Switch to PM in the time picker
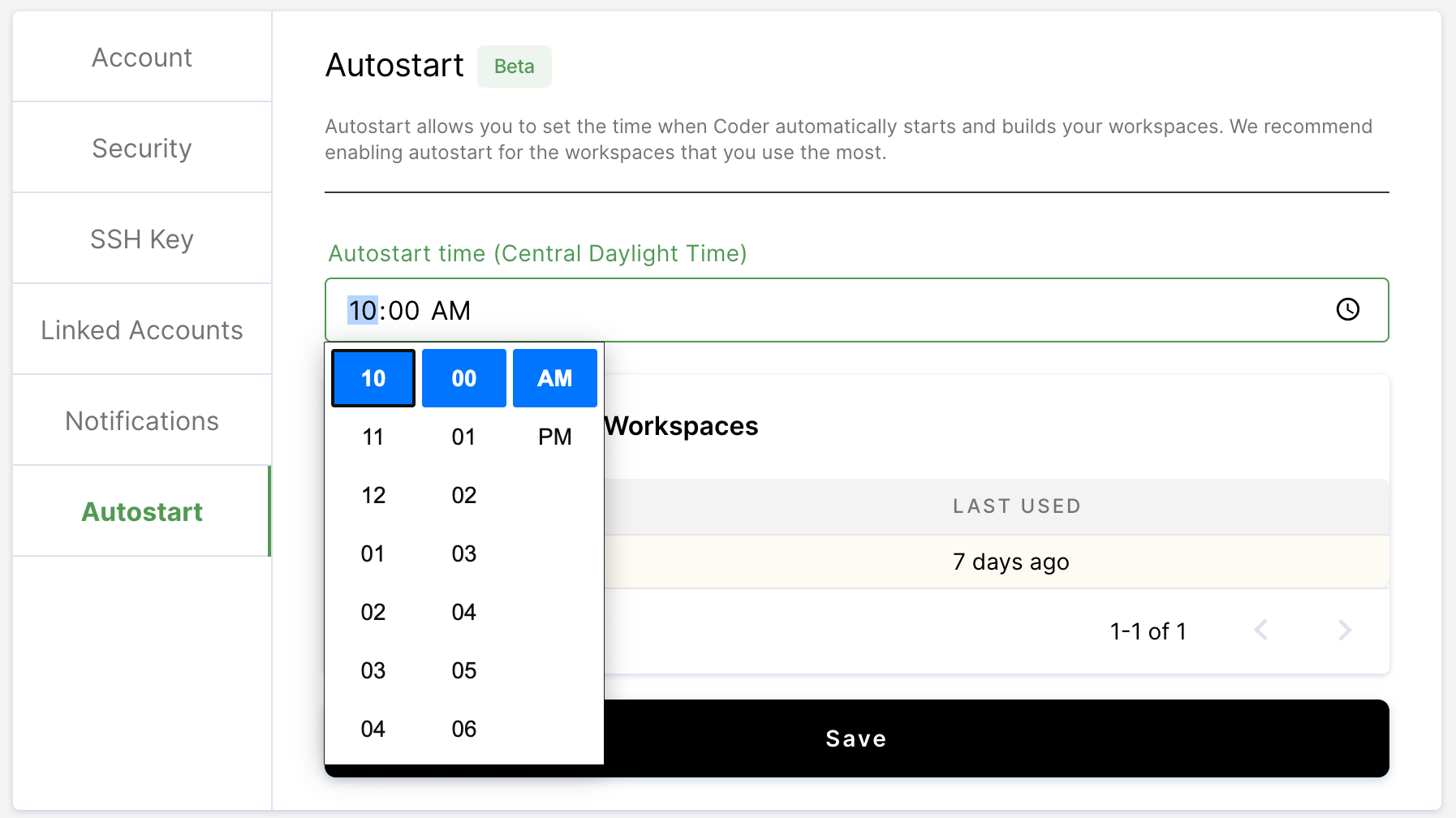The width and height of the screenshot is (1456, 818). pos(555,437)
